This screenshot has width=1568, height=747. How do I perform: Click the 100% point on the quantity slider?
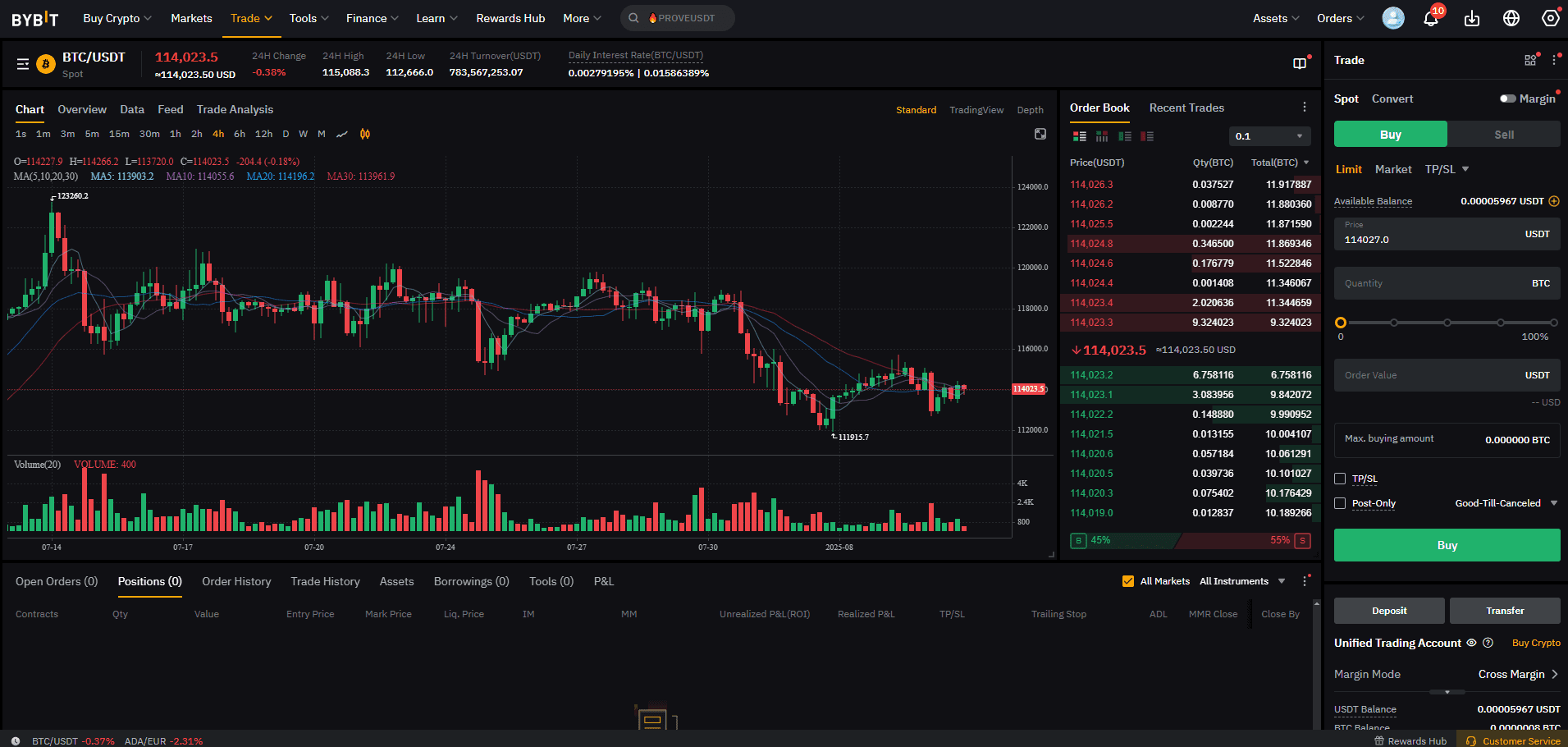pos(1553,323)
